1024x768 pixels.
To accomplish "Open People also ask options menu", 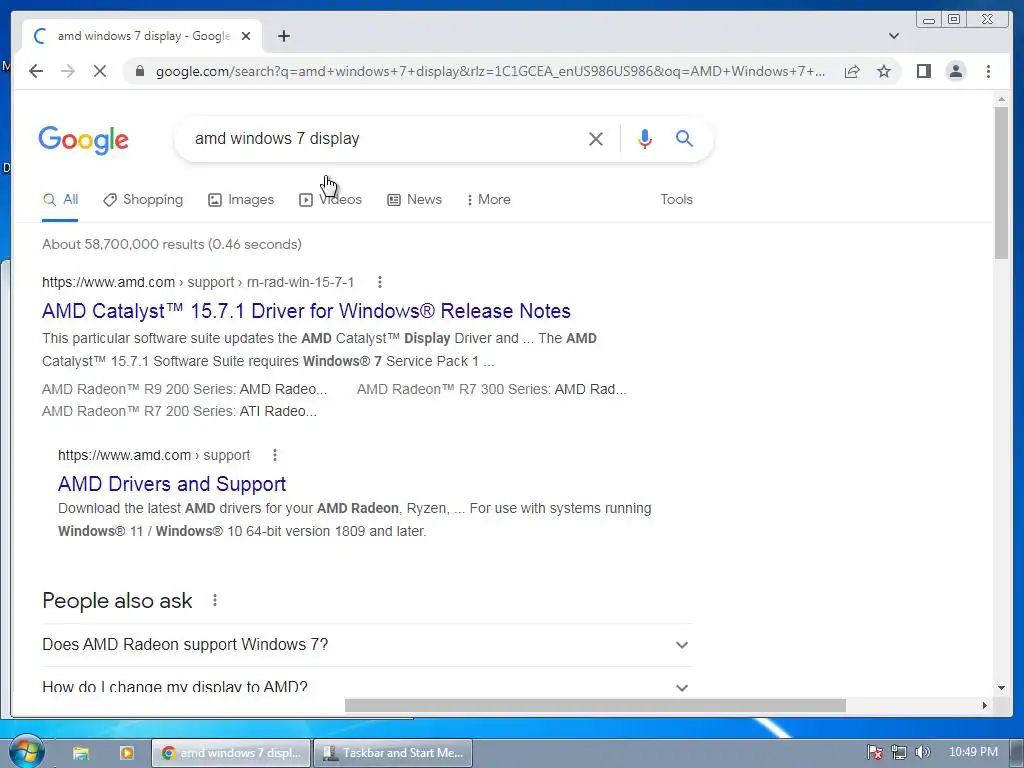I will click(x=215, y=600).
